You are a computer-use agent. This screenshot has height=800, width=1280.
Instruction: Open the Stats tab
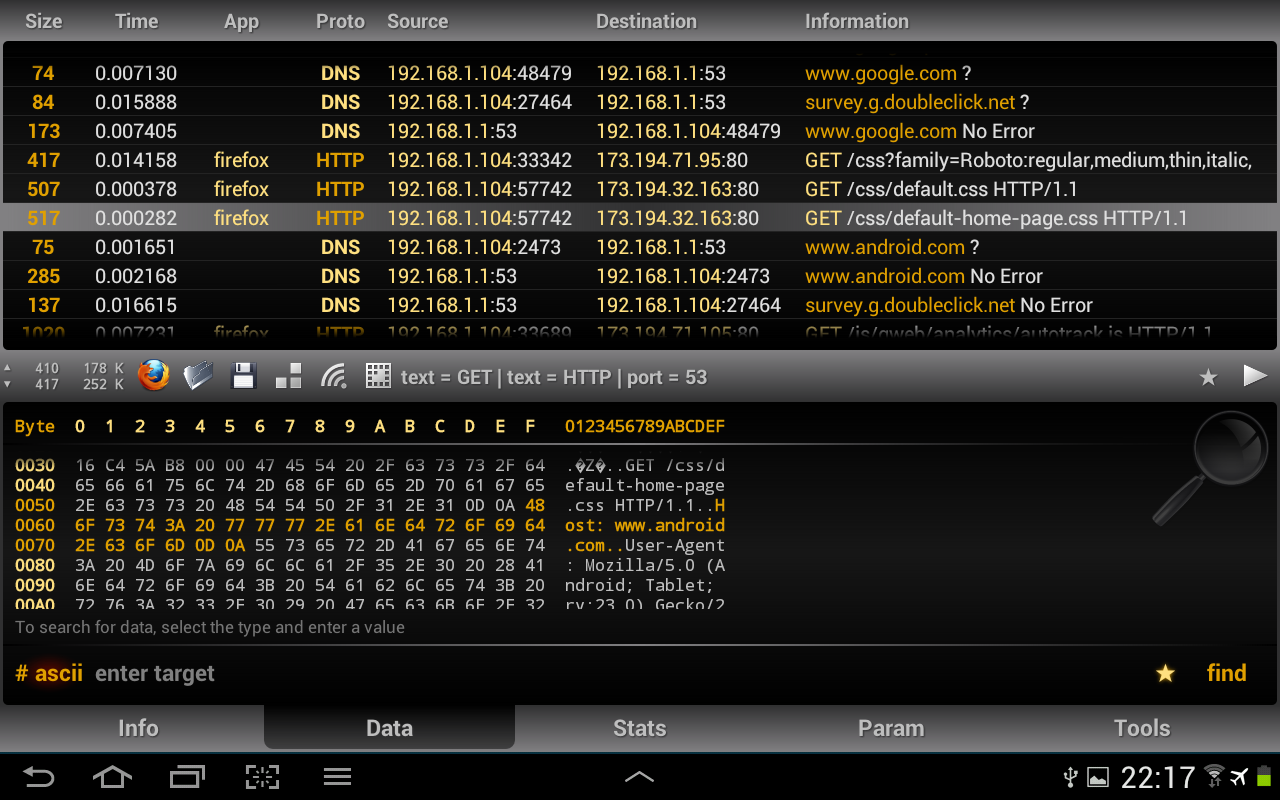pyautogui.click(x=640, y=728)
